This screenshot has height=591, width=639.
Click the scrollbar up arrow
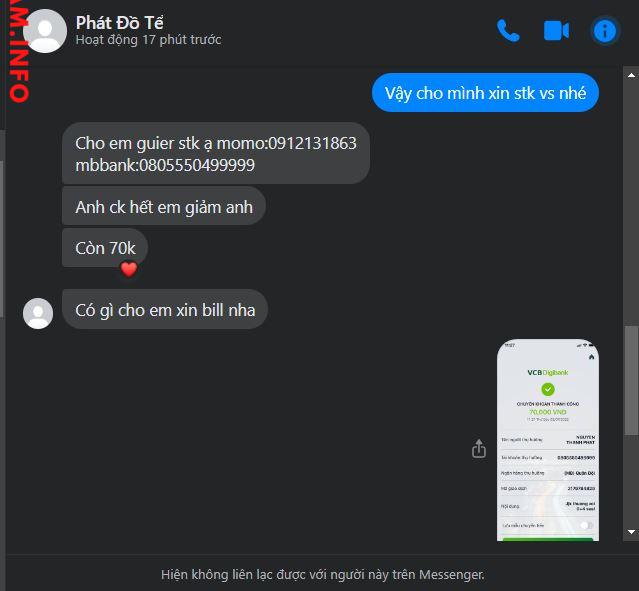tap(631, 75)
